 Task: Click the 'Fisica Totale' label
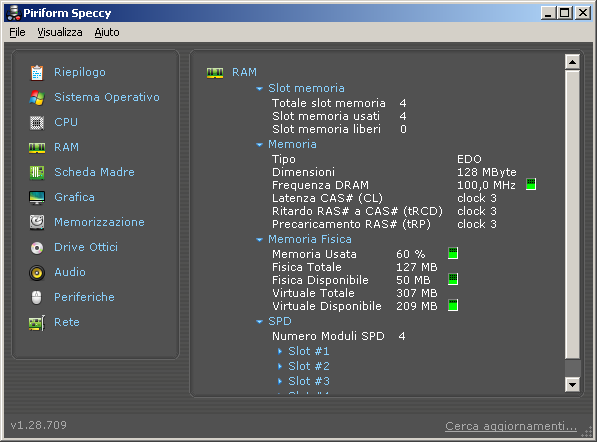pyautogui.click(x=307, y=267)
